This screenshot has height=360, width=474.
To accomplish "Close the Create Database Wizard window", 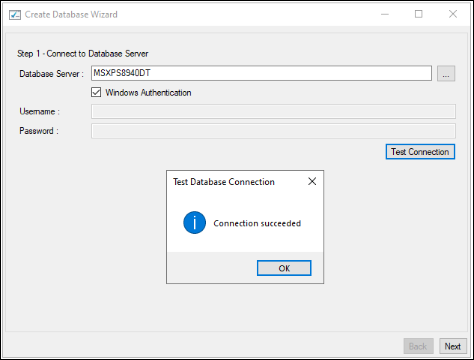I will pos(453,14).
